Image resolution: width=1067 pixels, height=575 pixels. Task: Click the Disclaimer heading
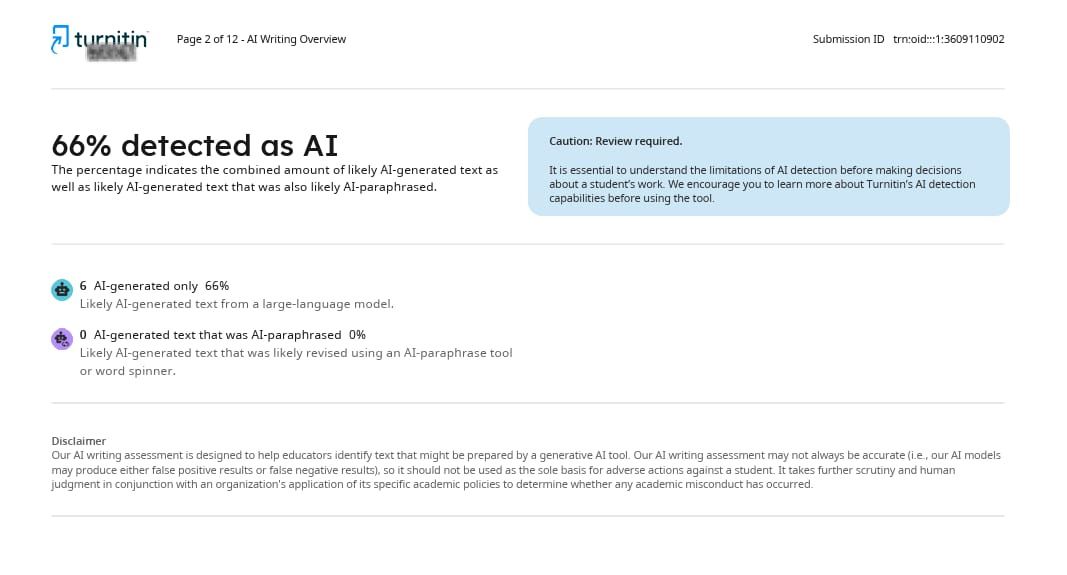(x=79, y=441)
